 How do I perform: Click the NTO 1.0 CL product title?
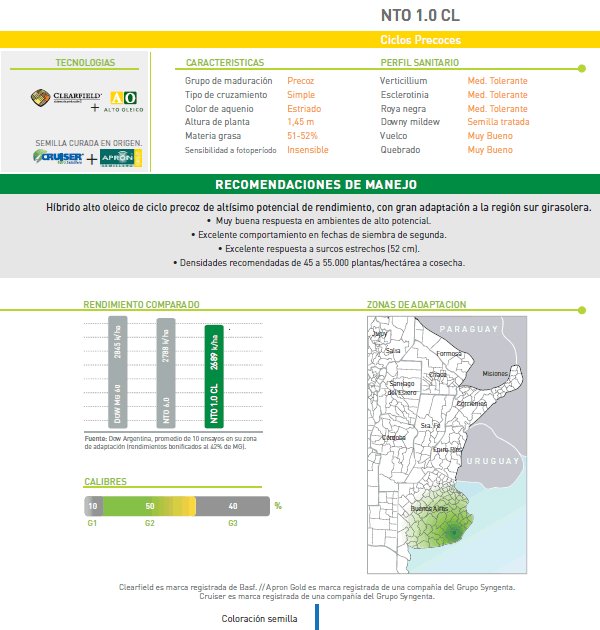[x=421, y=15]
